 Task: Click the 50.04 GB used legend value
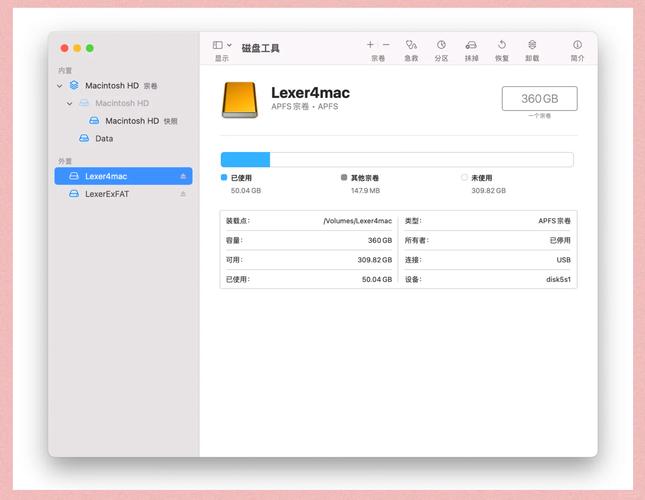click(246, 190)
